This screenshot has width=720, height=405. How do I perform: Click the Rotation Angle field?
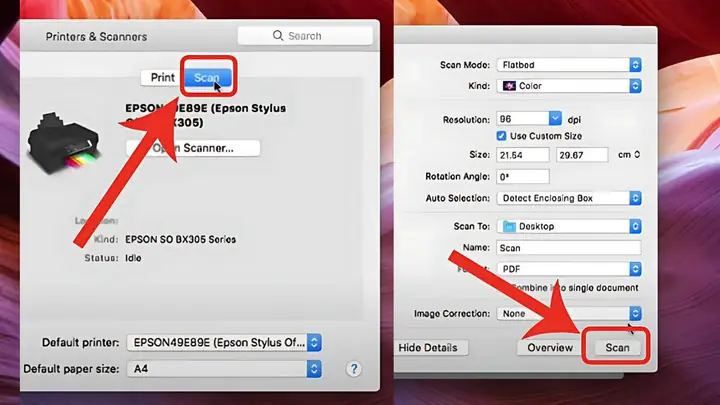523,177
